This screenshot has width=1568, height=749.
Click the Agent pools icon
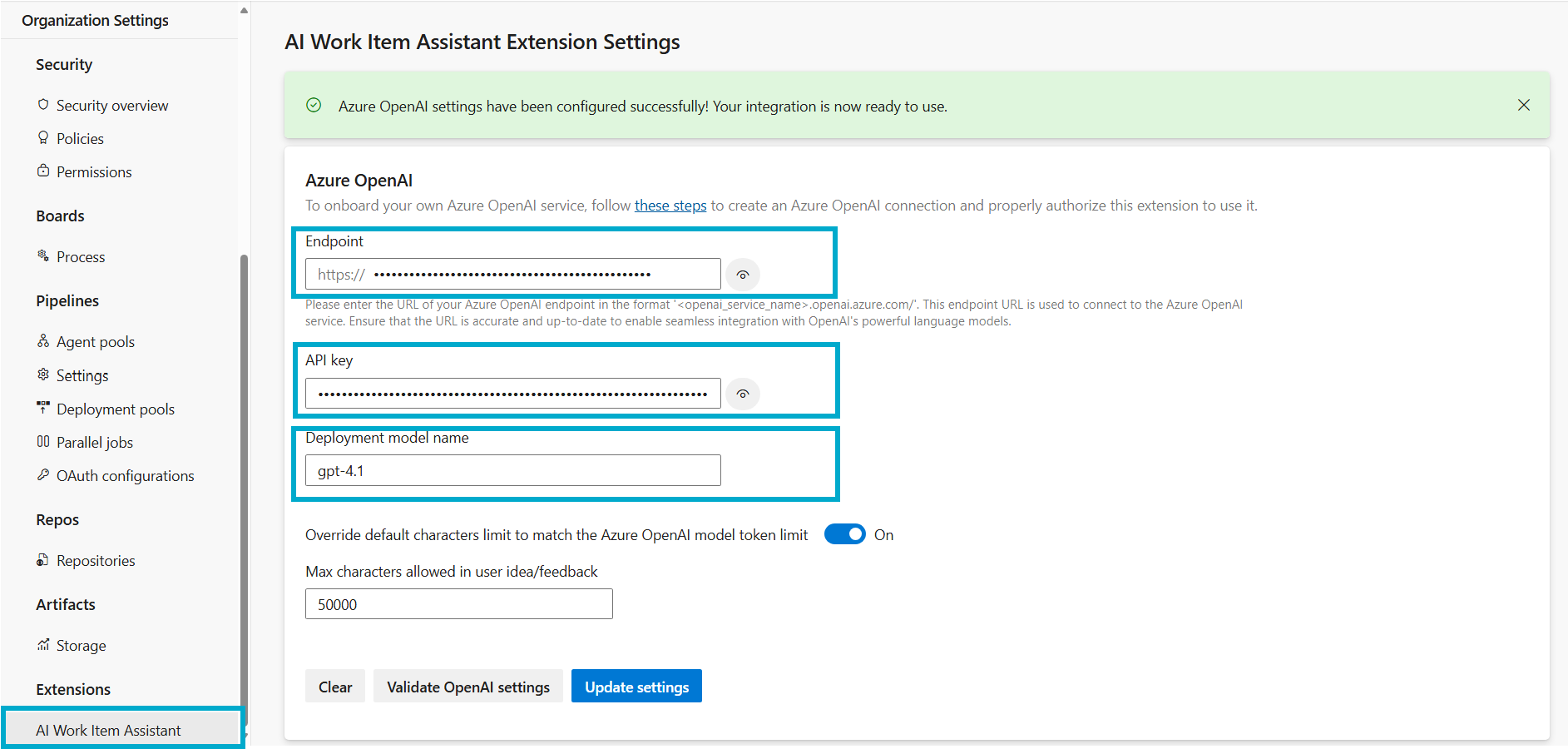[x=43, y=341]
